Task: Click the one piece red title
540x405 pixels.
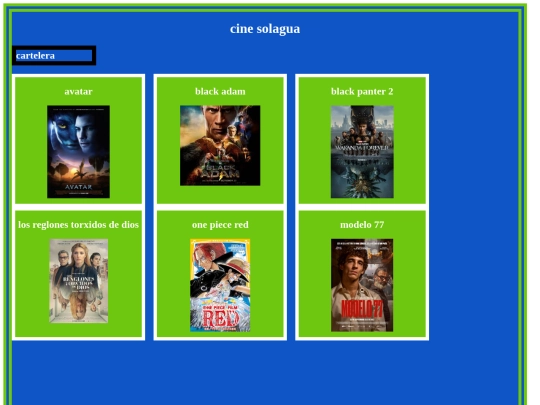Action: click(x=220, y=225)
